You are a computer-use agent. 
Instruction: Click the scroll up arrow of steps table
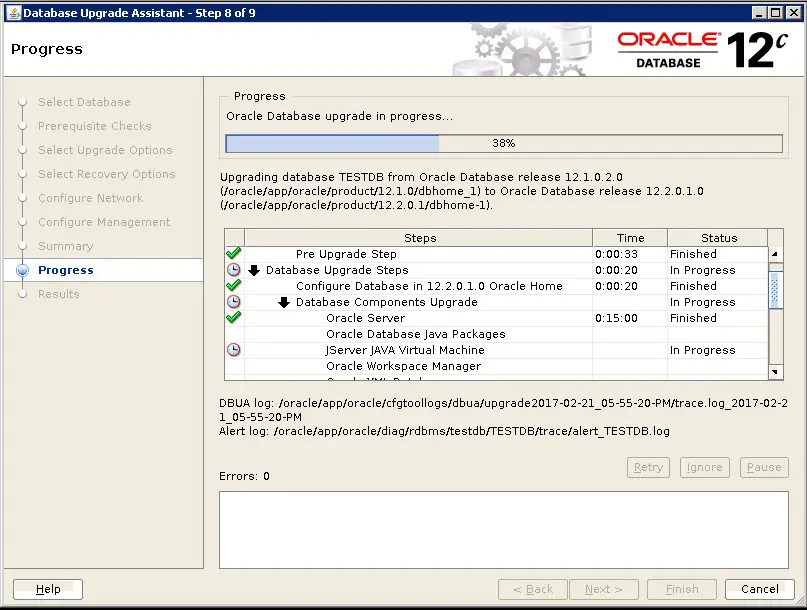pos(775,254)
